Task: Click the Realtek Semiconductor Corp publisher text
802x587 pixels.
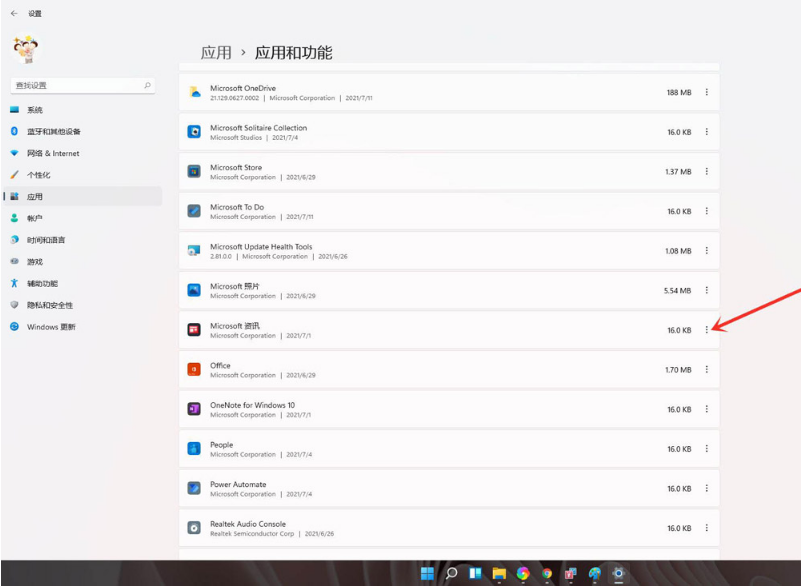Action: pos(252,534)
